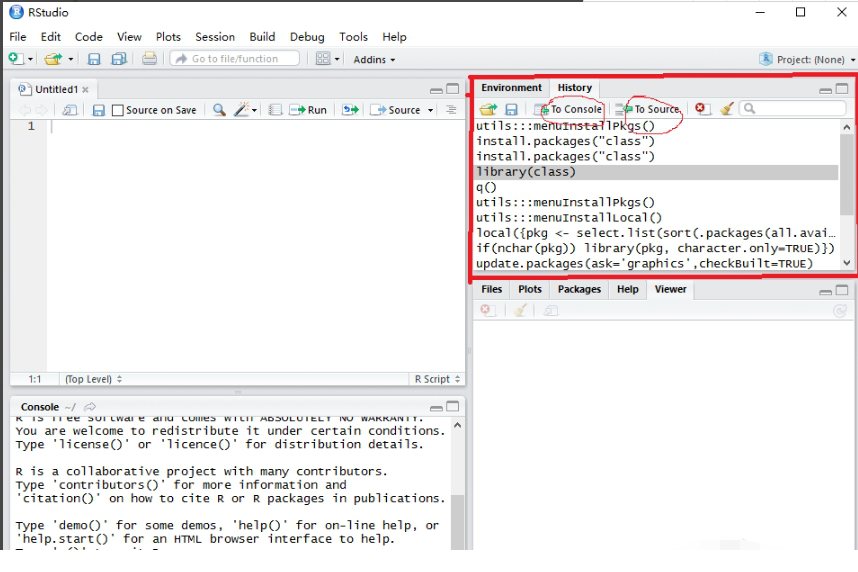Open the Plots menu
Screen dimensions: 858x572
[168, 37]
